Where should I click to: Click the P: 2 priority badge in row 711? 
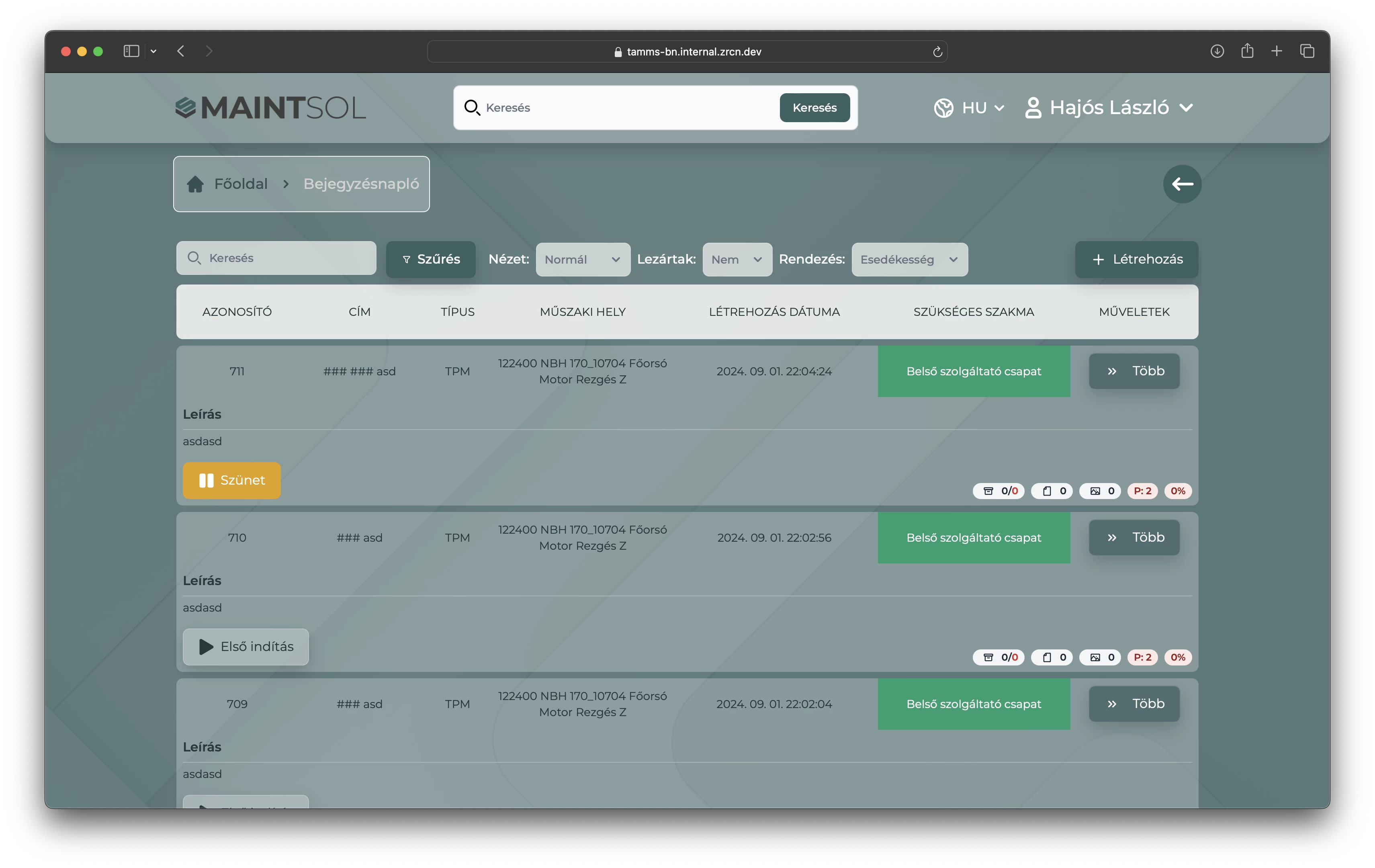coord(1143,491)
